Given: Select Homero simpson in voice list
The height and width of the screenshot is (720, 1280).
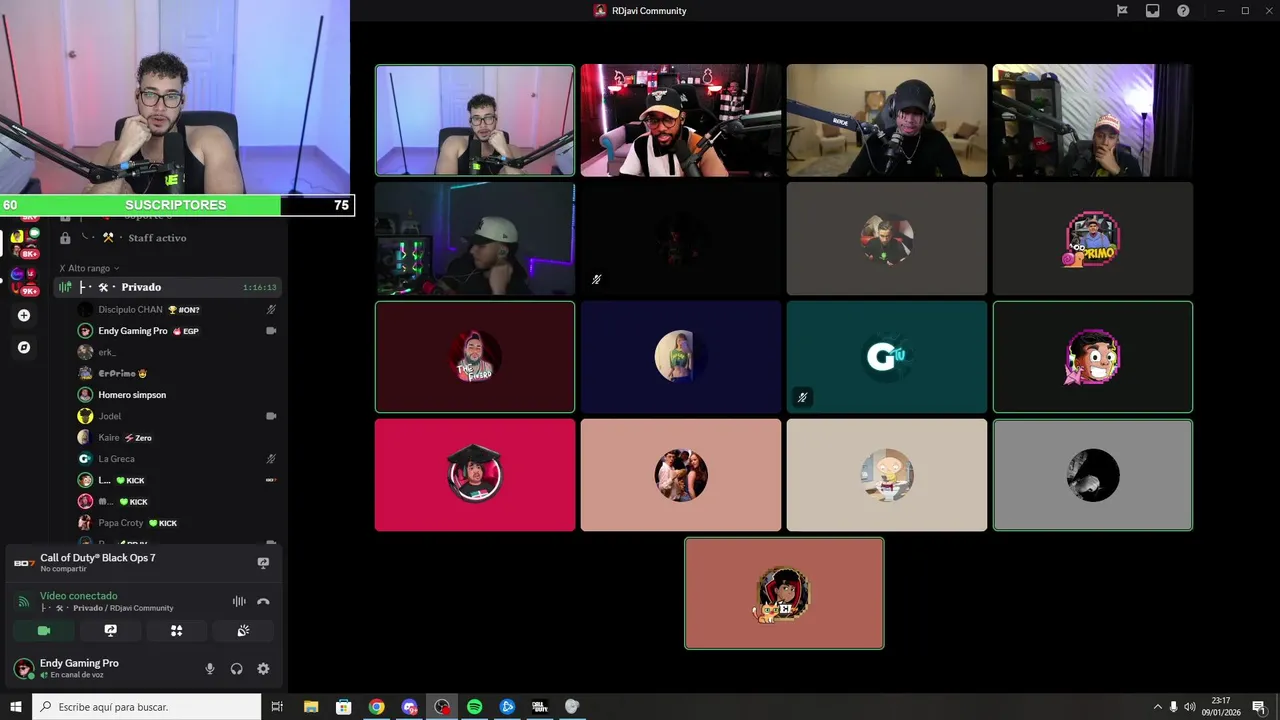Looking at the screenshot, I should [x=176, y=395].
